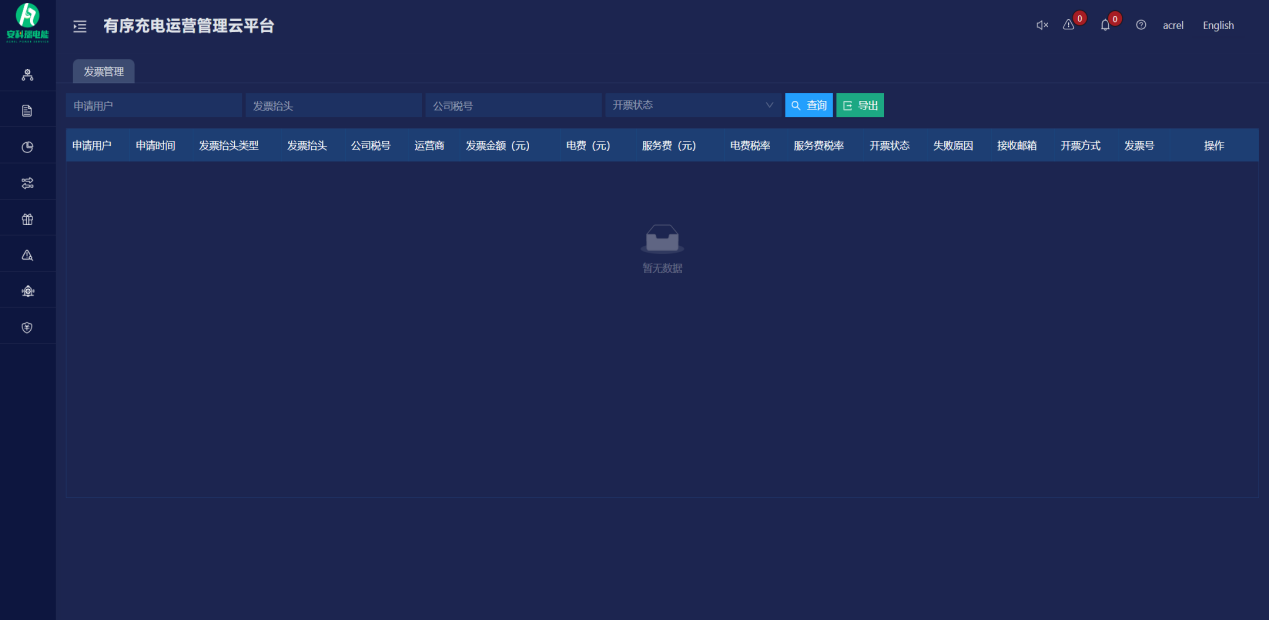This screenshot has height=620, width=1269.
Task: Open the acrel user menu
Action: (x=1173, y=25)
